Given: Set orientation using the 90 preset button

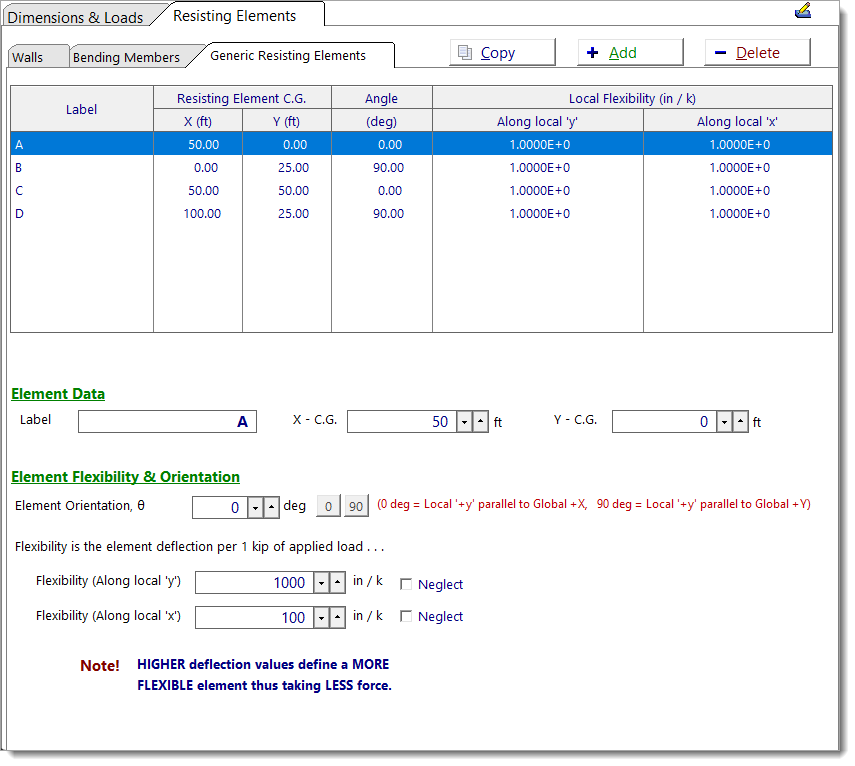Looking at the screenshot, I should point(356,506).
